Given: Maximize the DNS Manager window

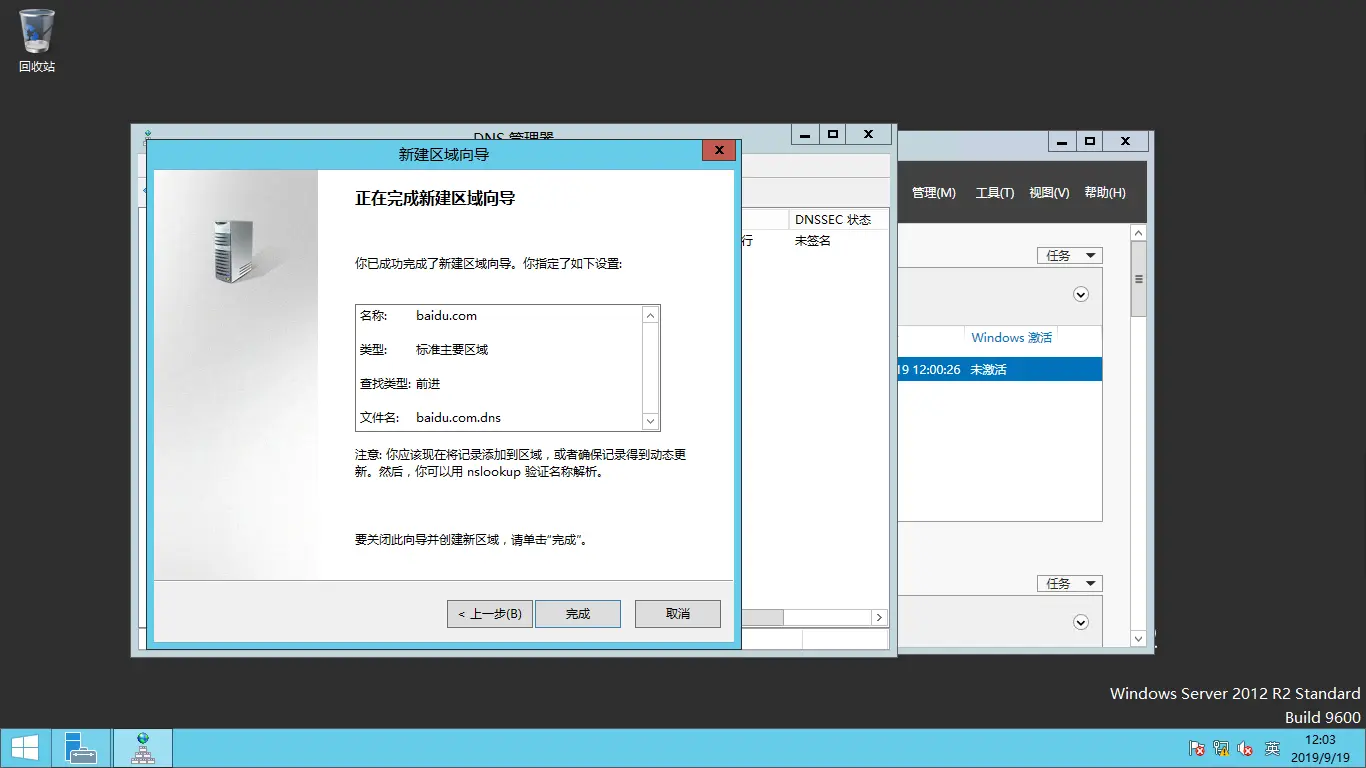Looking at the screenshot, I should [832, 134].
